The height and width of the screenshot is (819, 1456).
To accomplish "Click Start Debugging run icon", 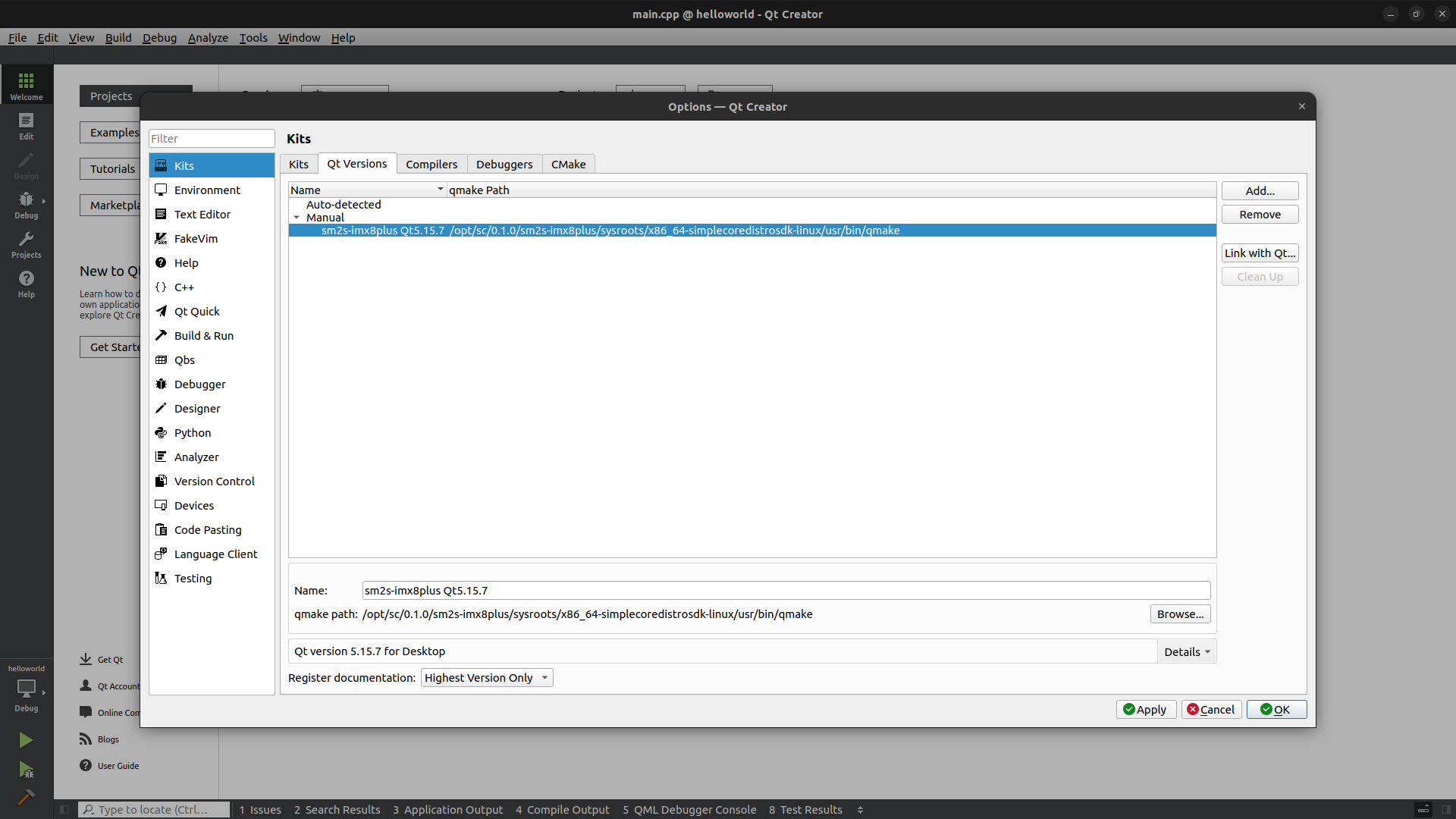I will [x=26, y=770].
